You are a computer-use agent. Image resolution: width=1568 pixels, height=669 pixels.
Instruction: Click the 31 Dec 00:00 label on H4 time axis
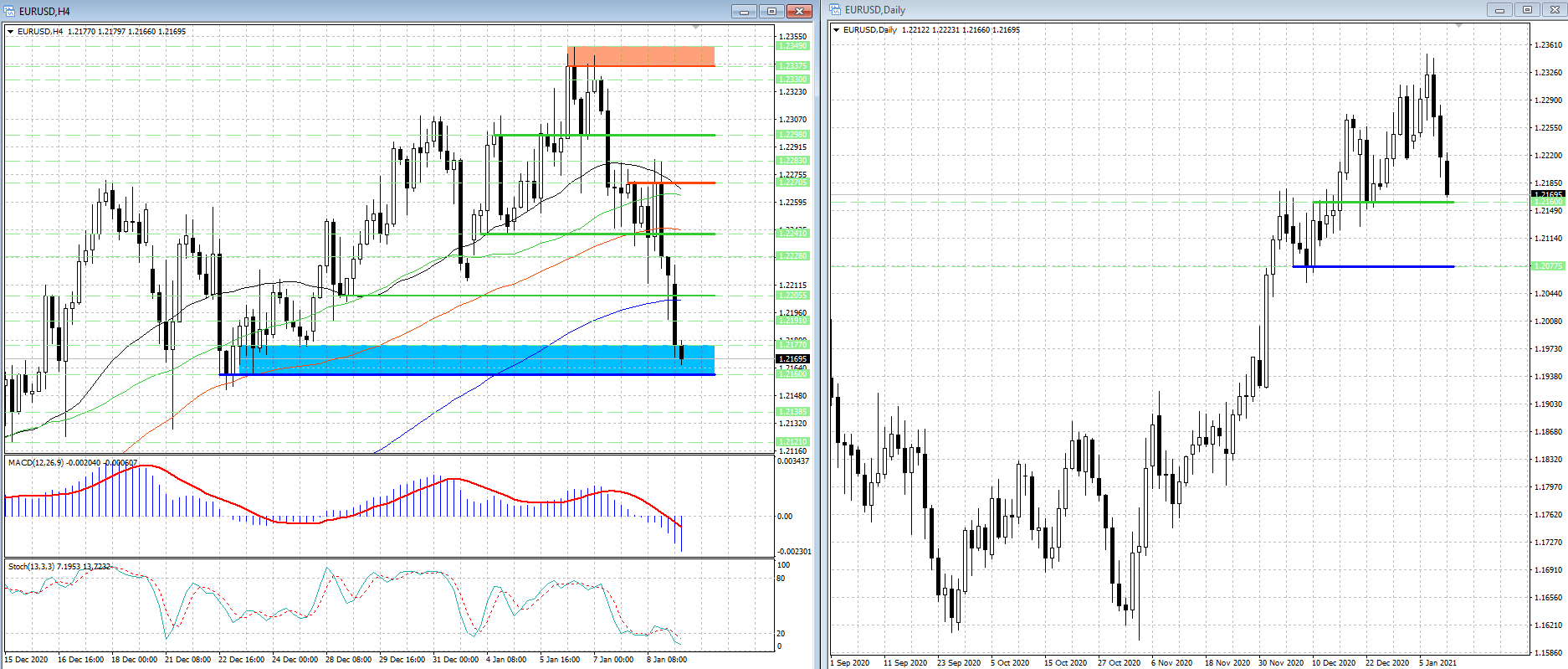(456, 660)
